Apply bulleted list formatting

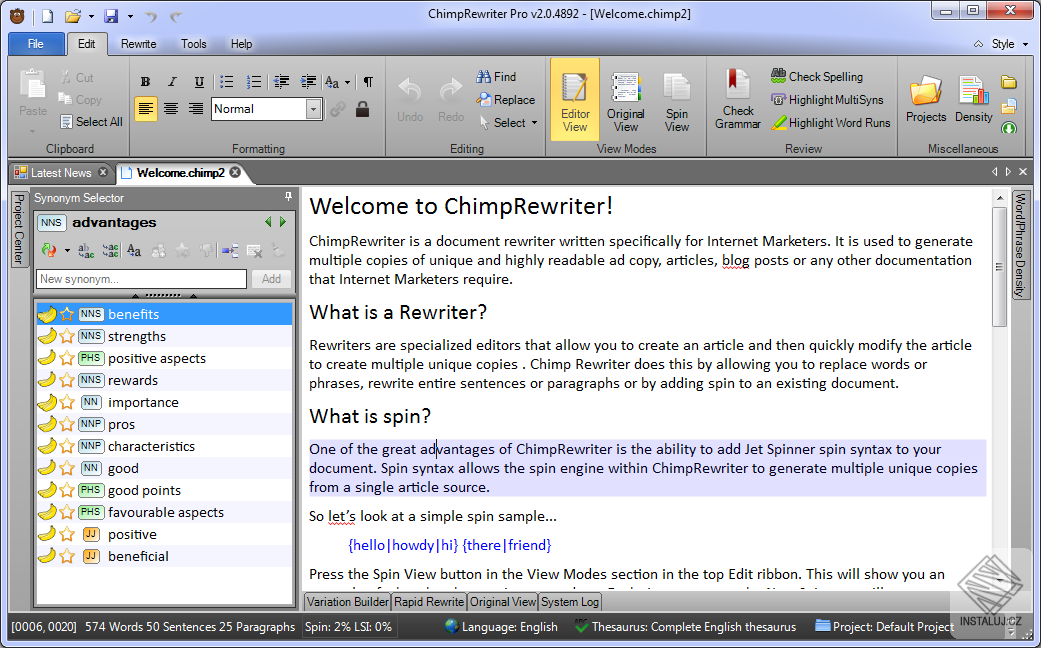tap(227, 82)
